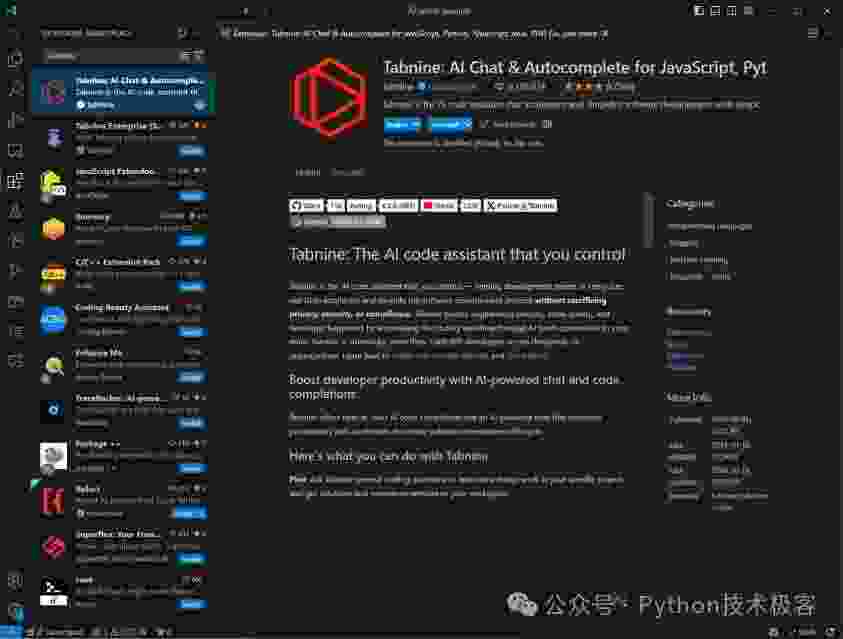Click the large red Tabnine logo

point(329,97)
